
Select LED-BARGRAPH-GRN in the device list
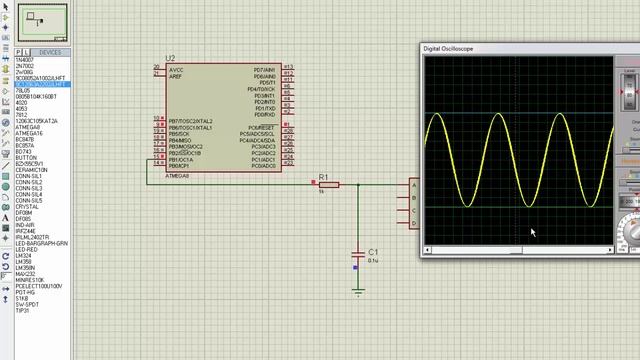coord(42,243)
